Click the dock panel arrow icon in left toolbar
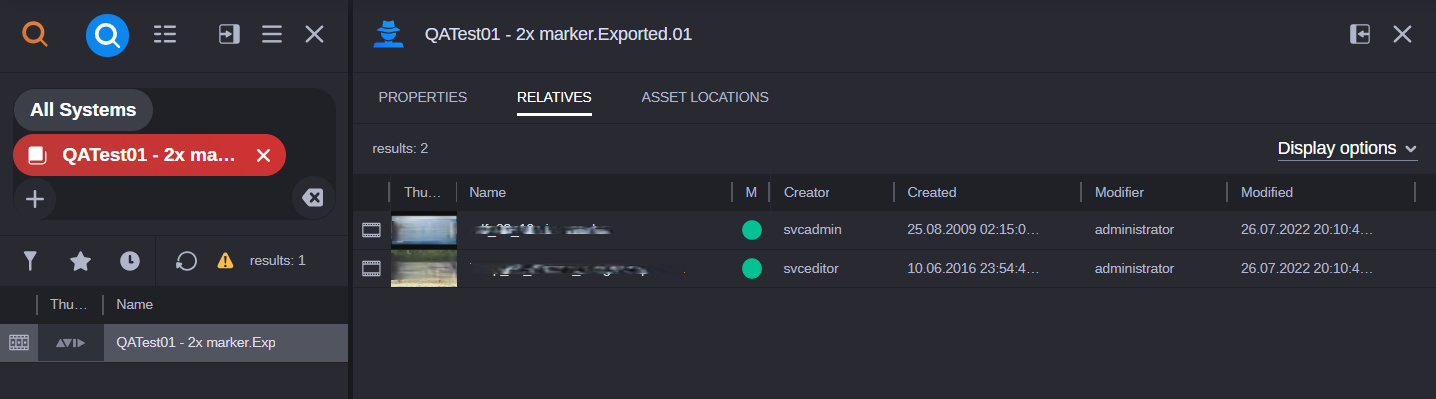 tap(230, 35)
